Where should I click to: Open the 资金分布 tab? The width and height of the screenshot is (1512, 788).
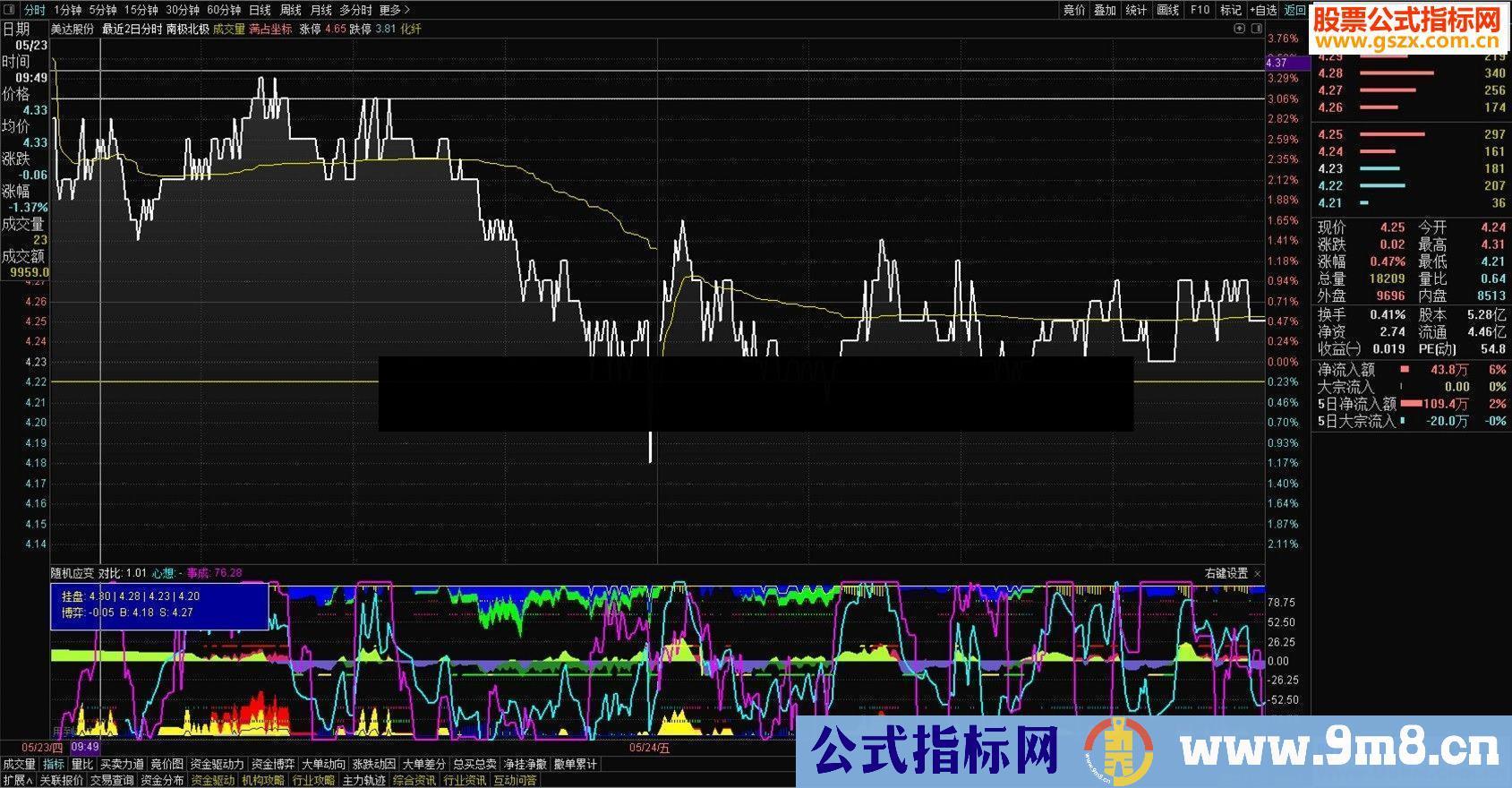click(x=162, y=780)
